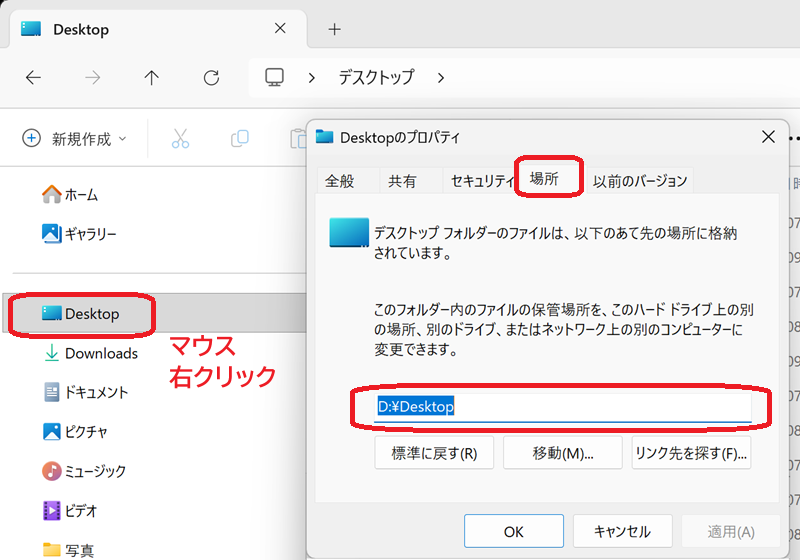The image size is (800, 560).
Task: Close the Desktopのプロパティ dialog
Action: (x=768, y=137)
